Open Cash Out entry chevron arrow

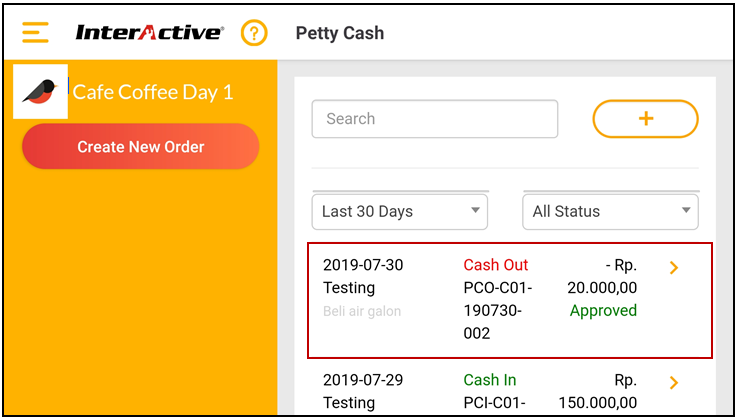pos(674,268)
